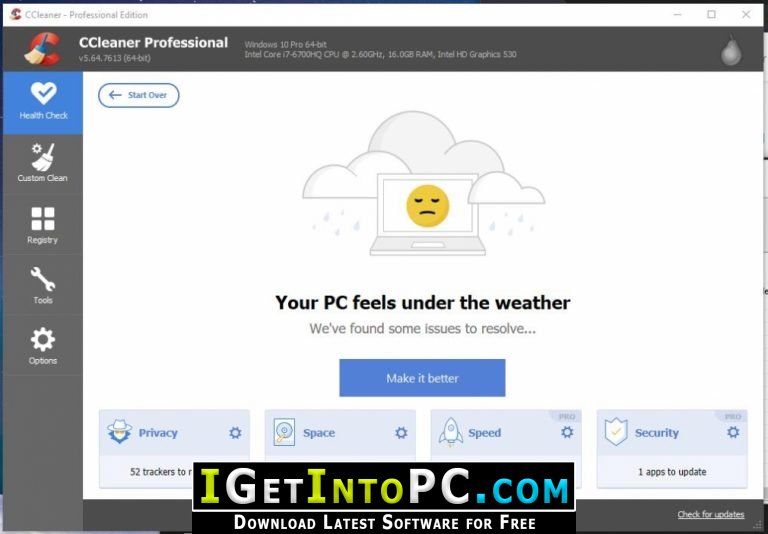Image resolution: width=768 pixels, height=534 pixels.
Task: Click the '1 apps to update' text
Action: pos(672,472)
